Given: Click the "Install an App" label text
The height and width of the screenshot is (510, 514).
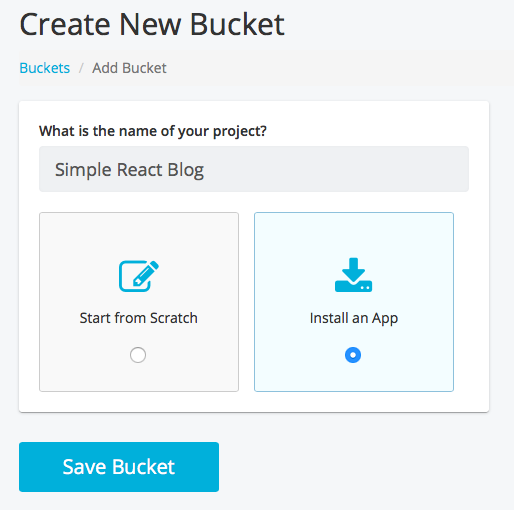Looking at the screenshot, I should tap(354, 318).
